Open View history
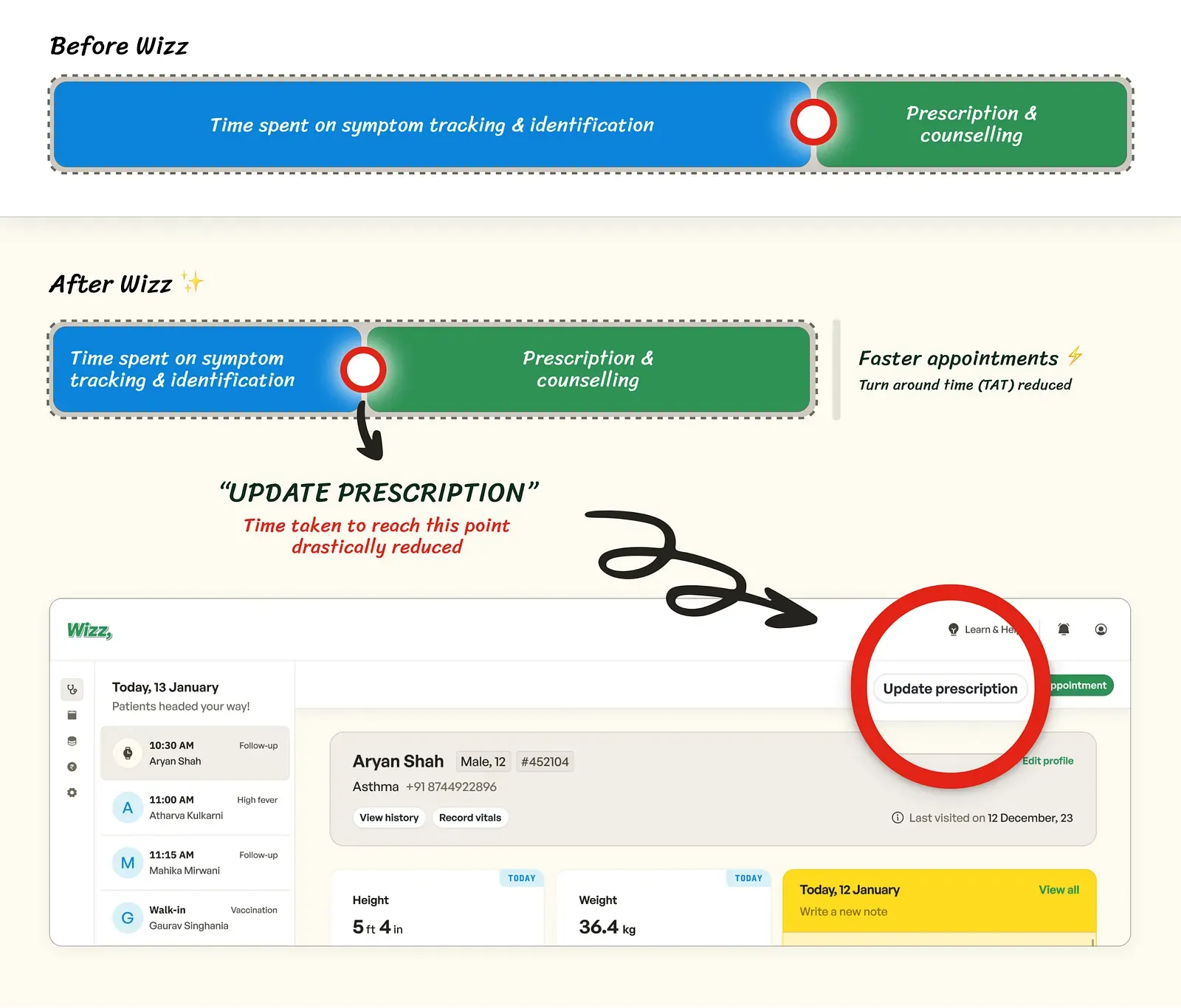 pos(389,818)
